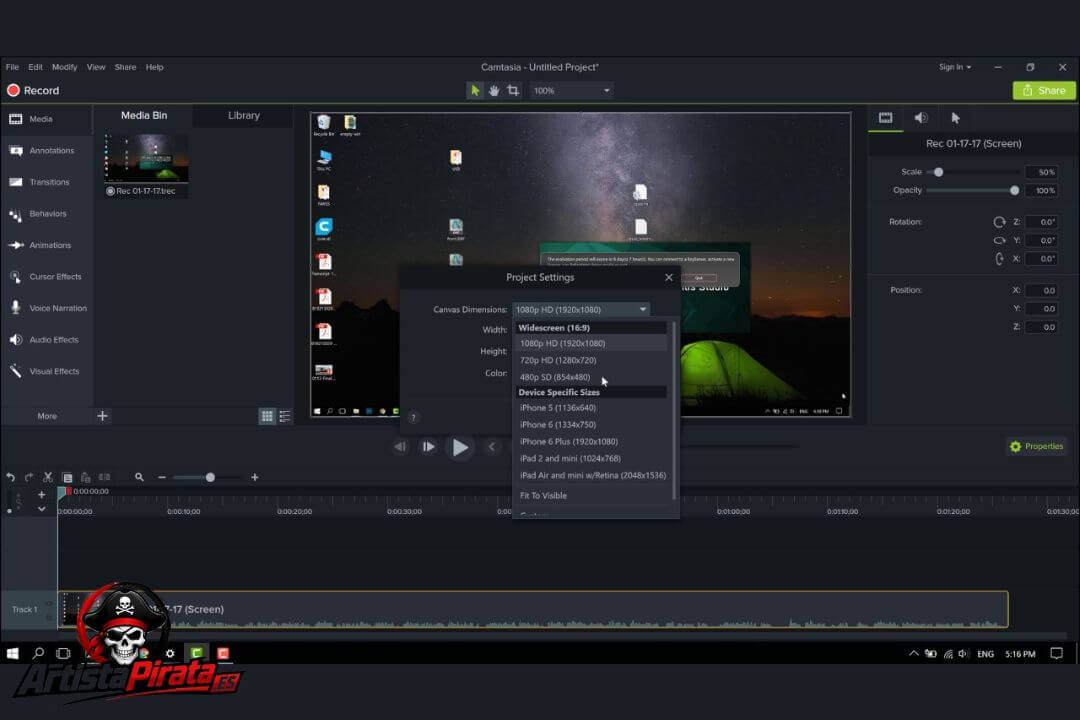Open the Voice Narration panel

click(x=46, y=308)
